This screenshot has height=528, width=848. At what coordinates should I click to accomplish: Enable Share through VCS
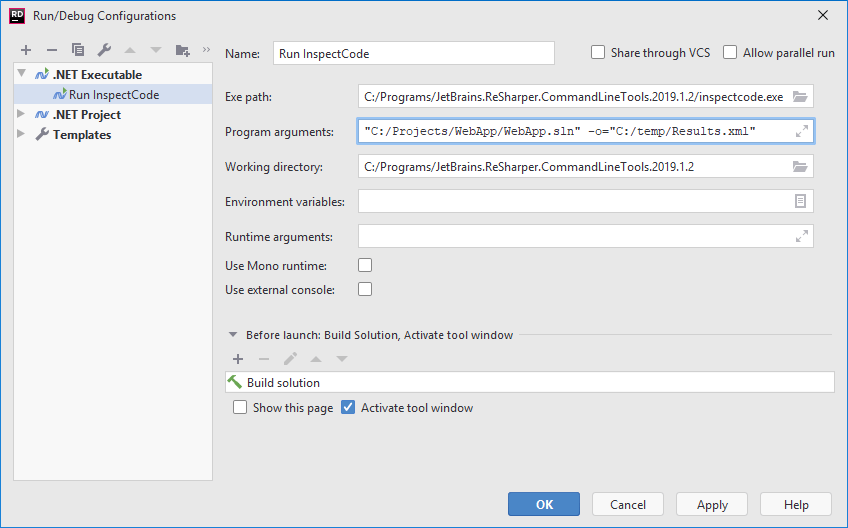(x=598, y=53)
